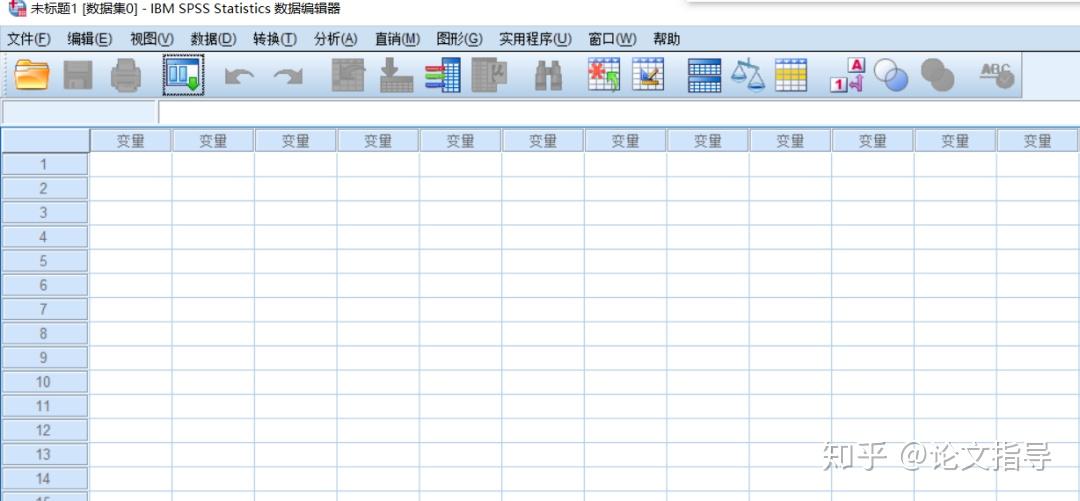Click the Run descriptive statistics icon

pyautogui.click(x=490, y=75)
